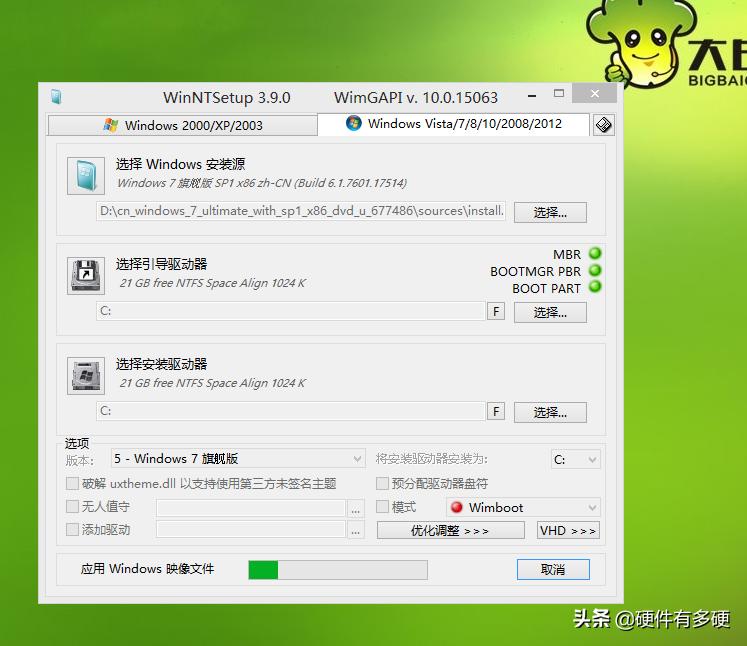Close the WinNTSetup window

point(595,93)
